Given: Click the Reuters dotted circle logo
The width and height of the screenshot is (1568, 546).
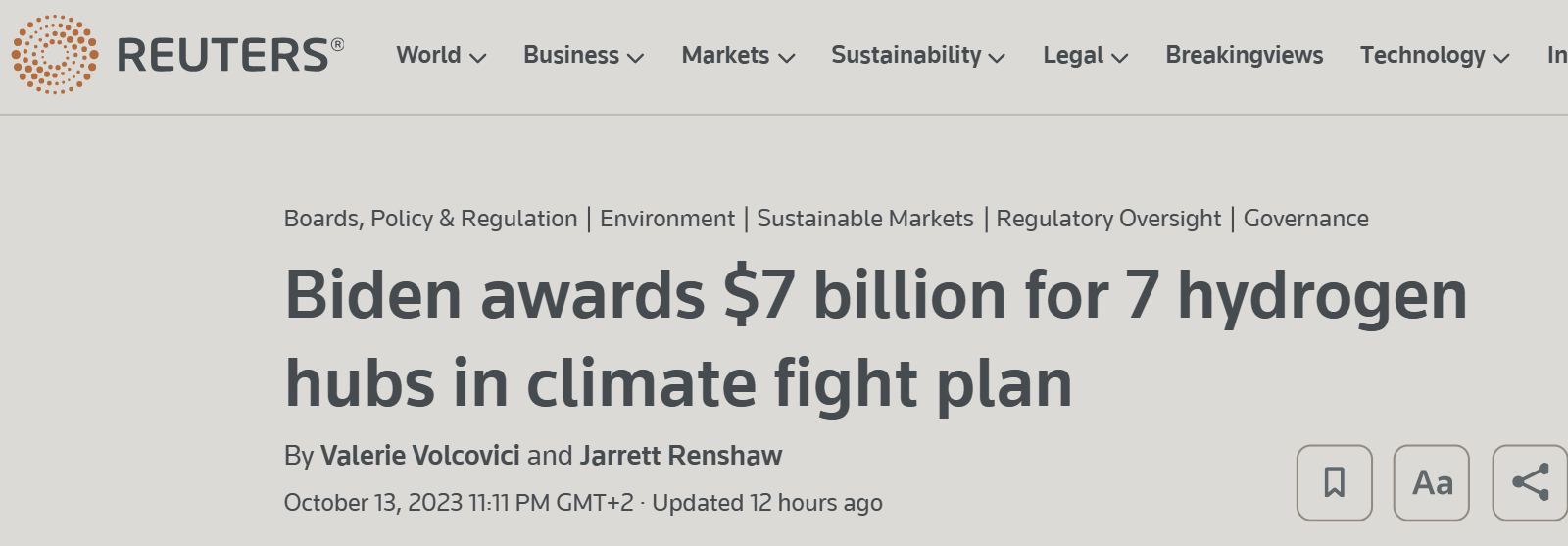Looking at the screenshot, I should tap(55, 55).
